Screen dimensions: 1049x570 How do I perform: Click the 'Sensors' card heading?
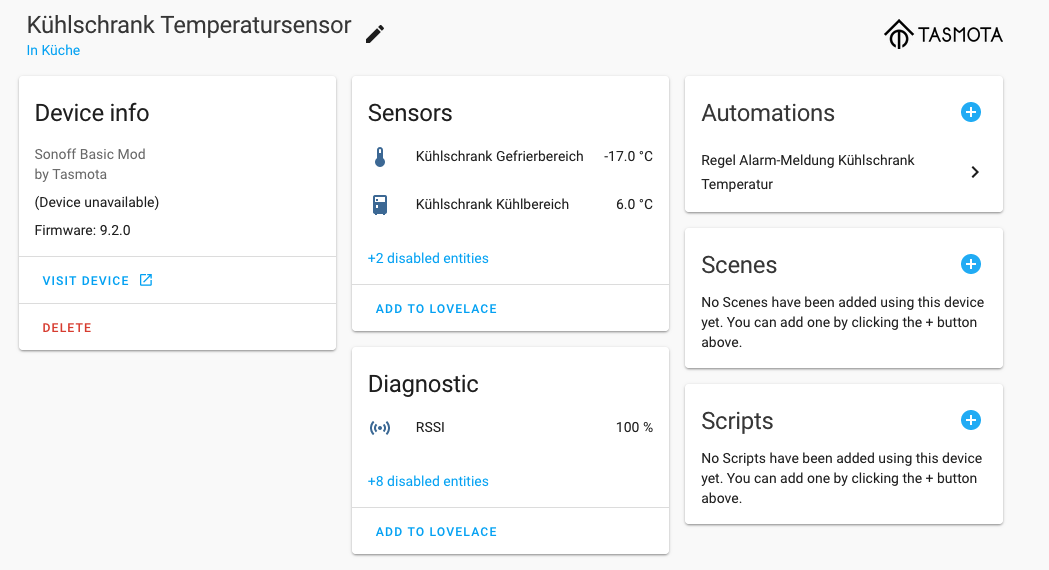click(410, 113)
